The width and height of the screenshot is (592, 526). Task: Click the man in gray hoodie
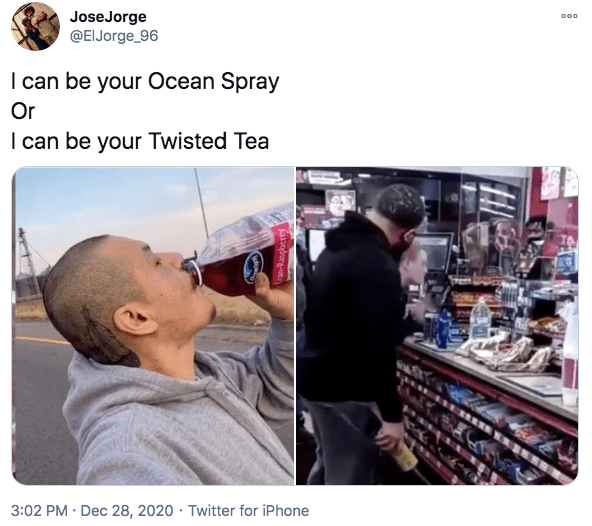click(166, 359)
